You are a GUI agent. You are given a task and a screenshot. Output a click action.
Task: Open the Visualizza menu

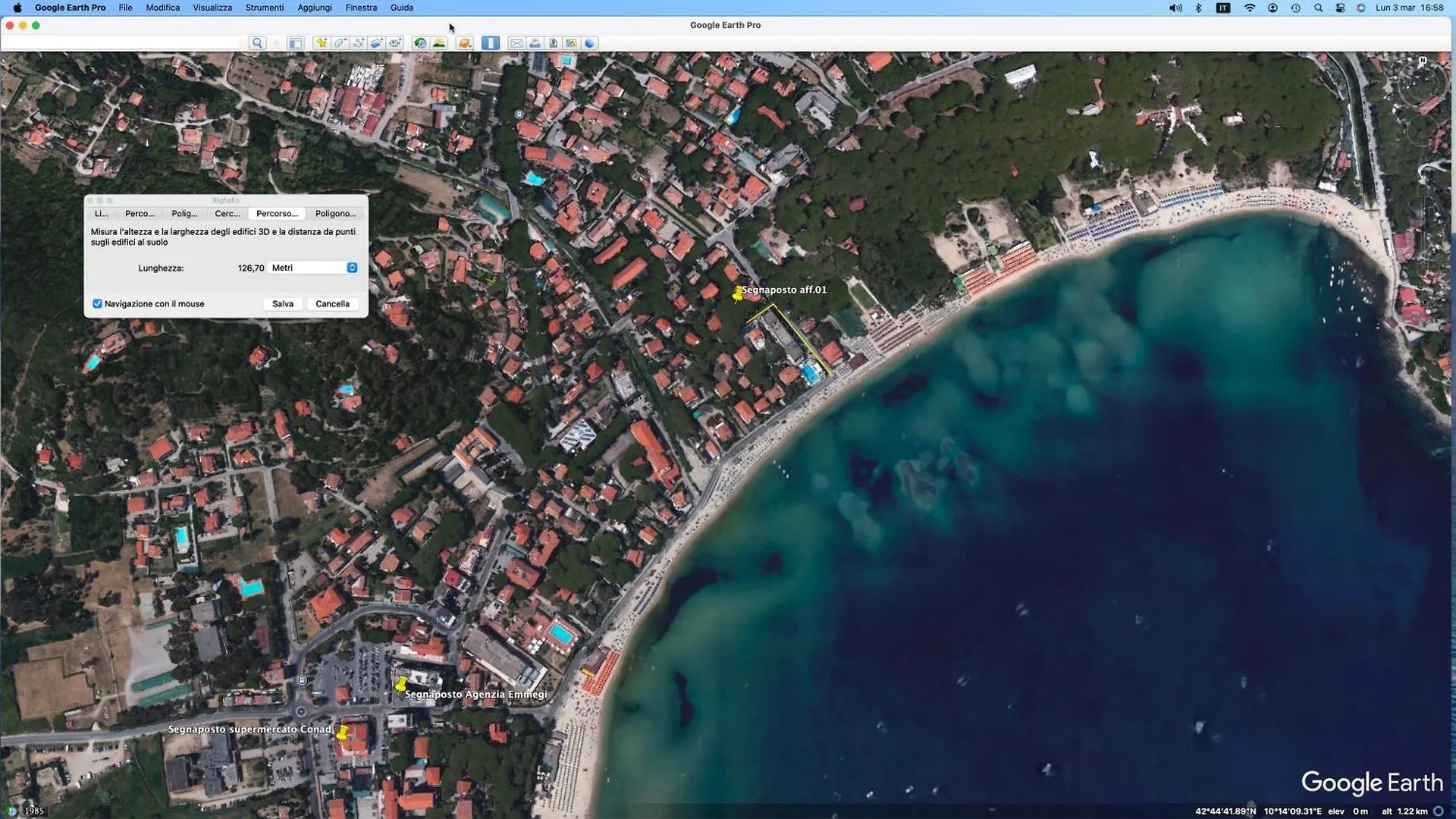(212, 8)
